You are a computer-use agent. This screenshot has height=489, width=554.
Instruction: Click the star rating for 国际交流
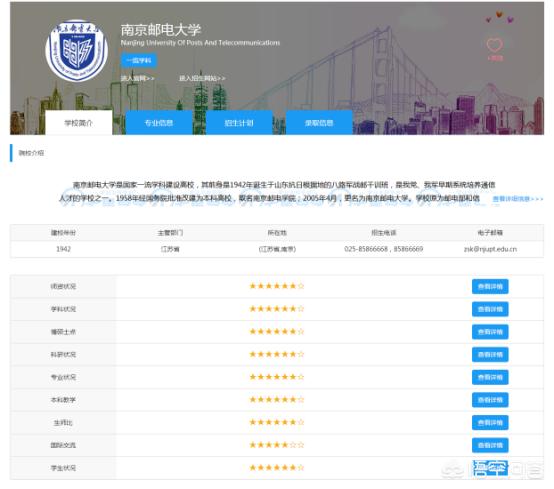click(x=277, y=445)
